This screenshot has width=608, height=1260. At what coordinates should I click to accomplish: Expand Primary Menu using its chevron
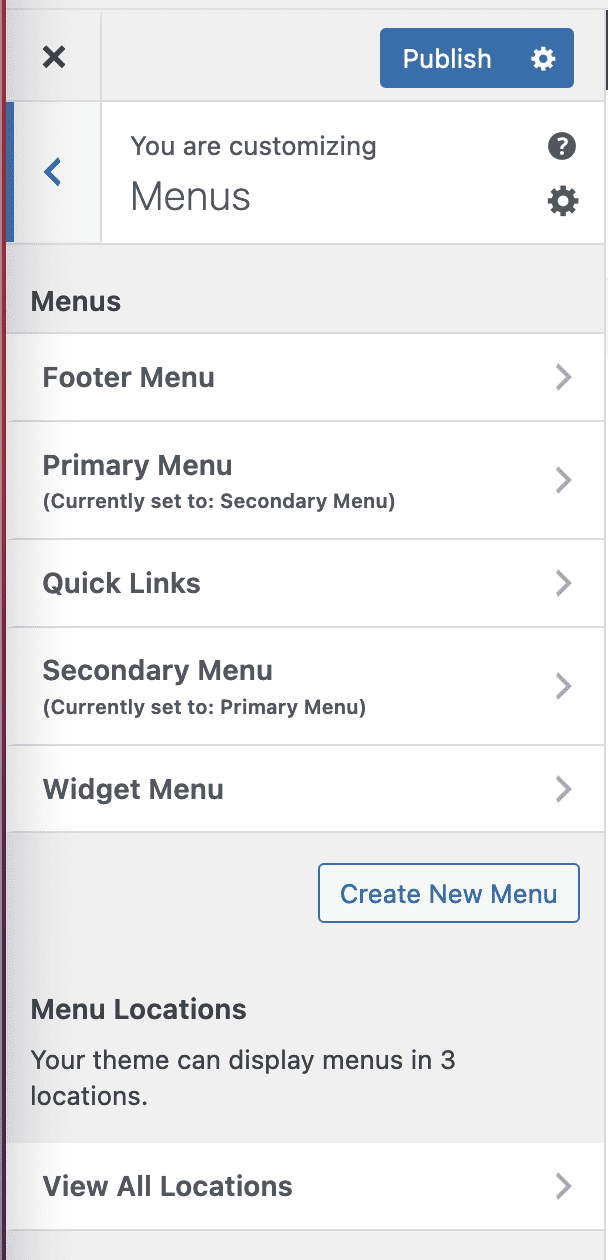tap(564, 481)
